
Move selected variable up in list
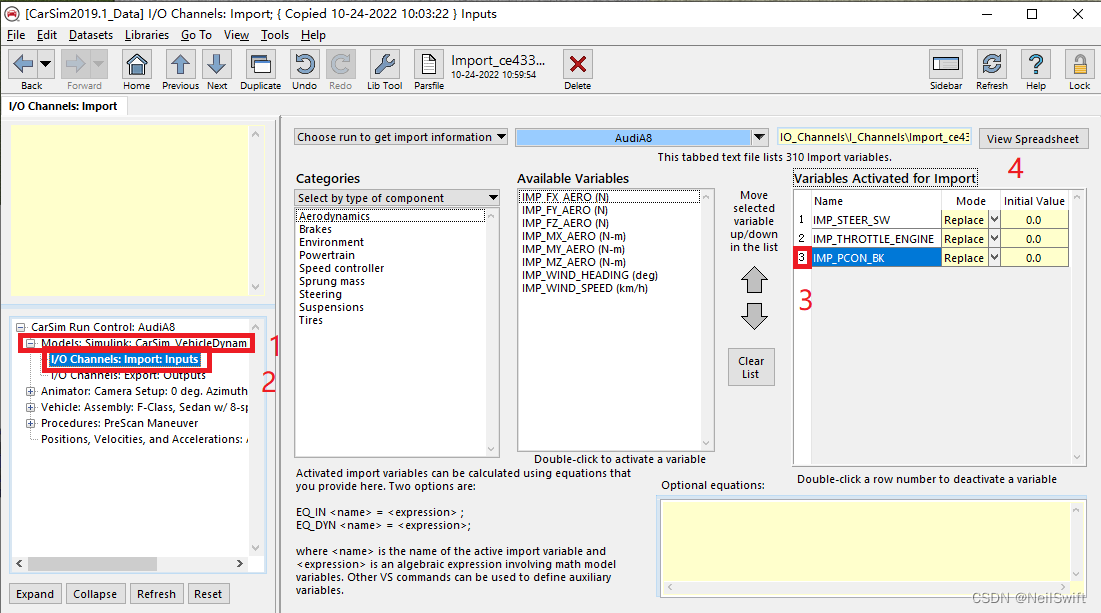click(x=754, y=280)
